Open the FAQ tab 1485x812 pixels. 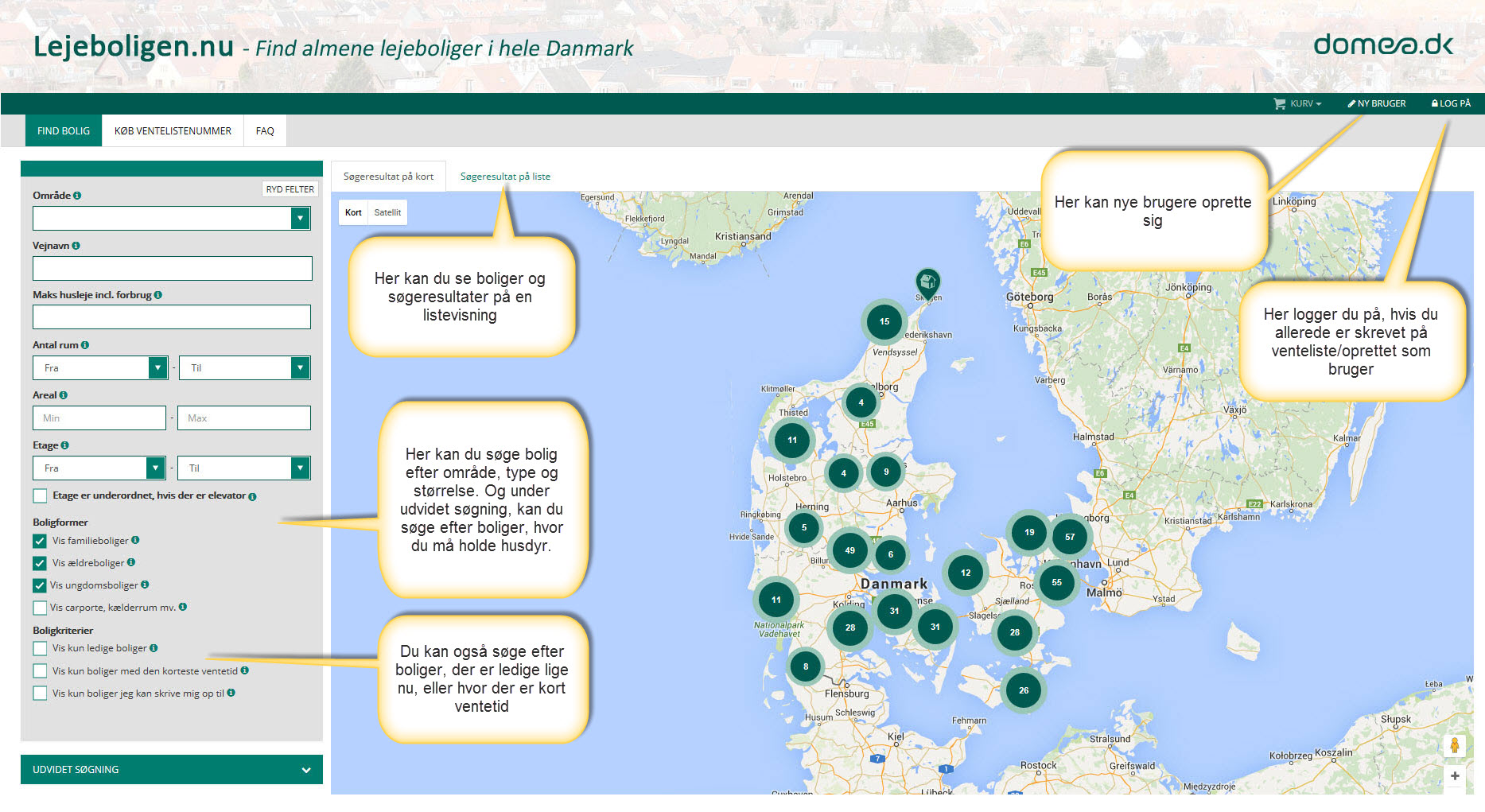click(265, 131)
